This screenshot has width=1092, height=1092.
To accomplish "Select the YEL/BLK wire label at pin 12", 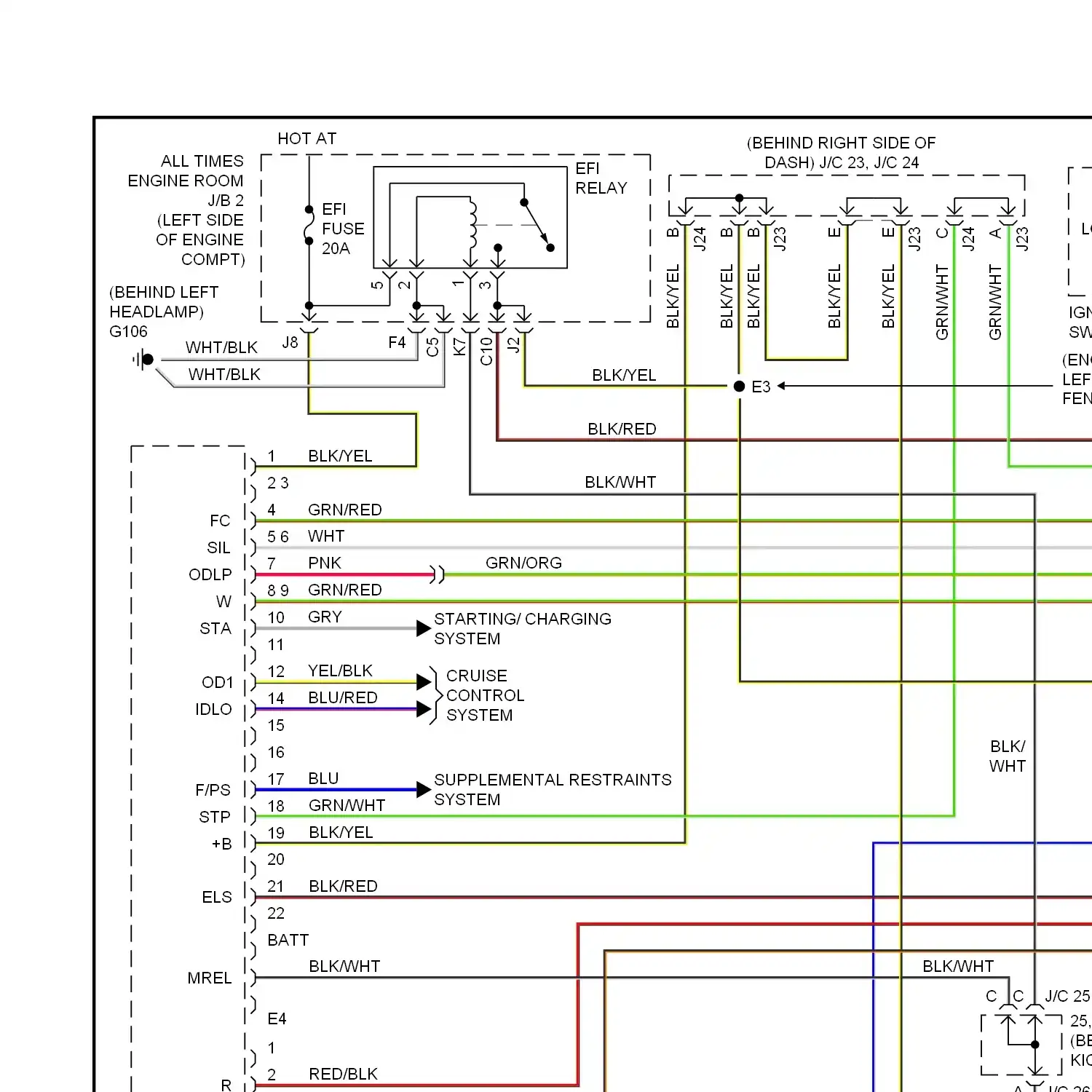I will 340,670.
